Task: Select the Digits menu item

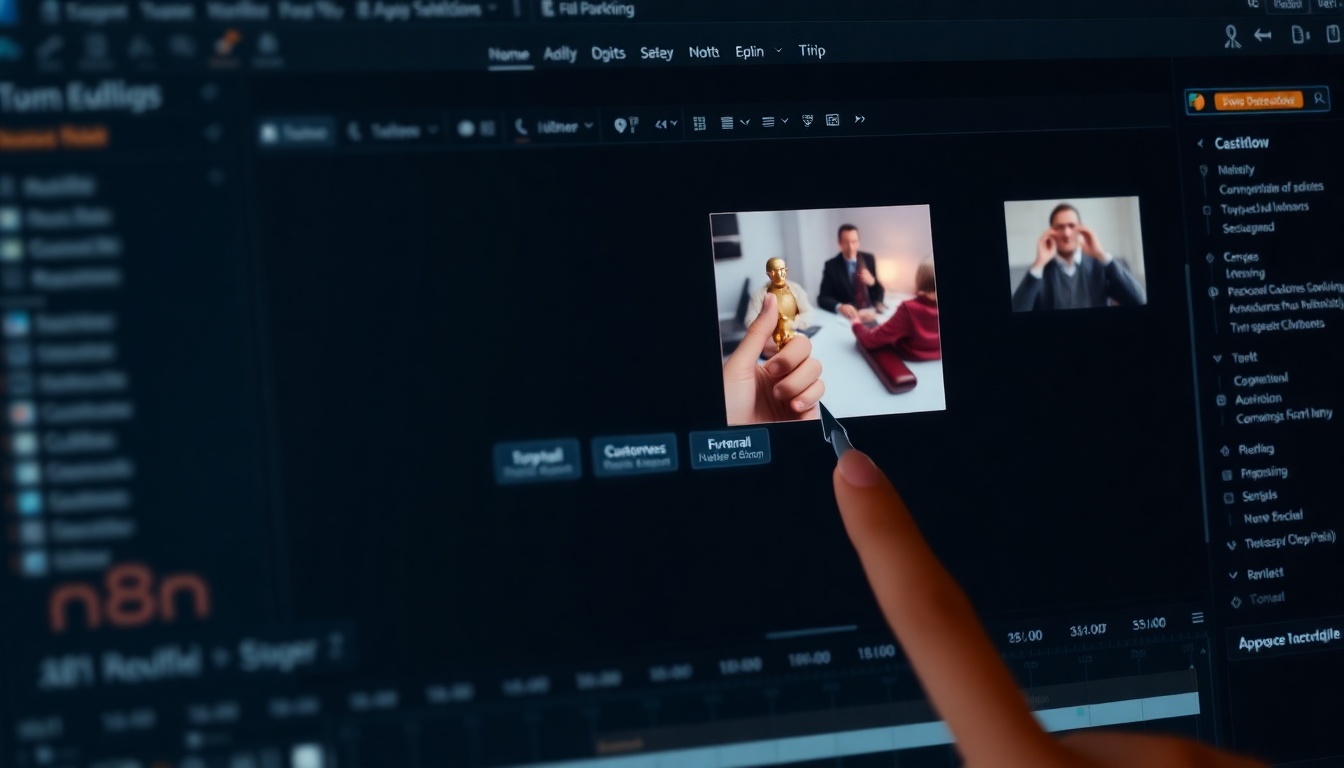Action: (607, 53)
